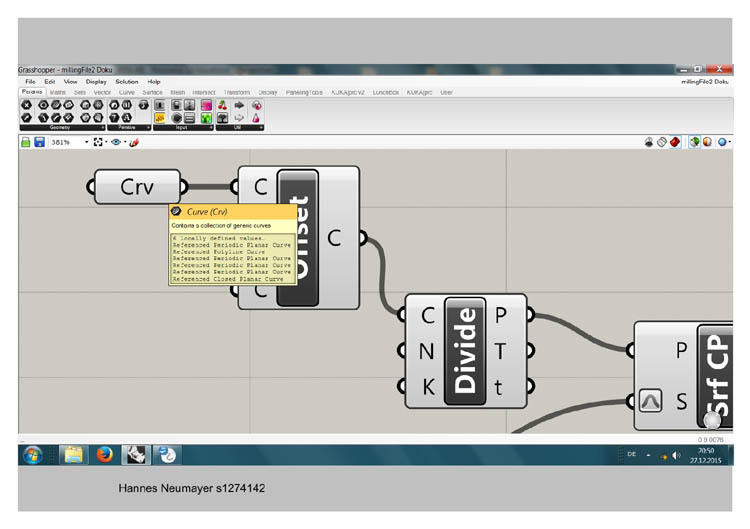Image resolution: width=750 pixels, height=529 pixels.
Task: Select the letter A hexagon icon in Primitive
Action: click(126, 118)
